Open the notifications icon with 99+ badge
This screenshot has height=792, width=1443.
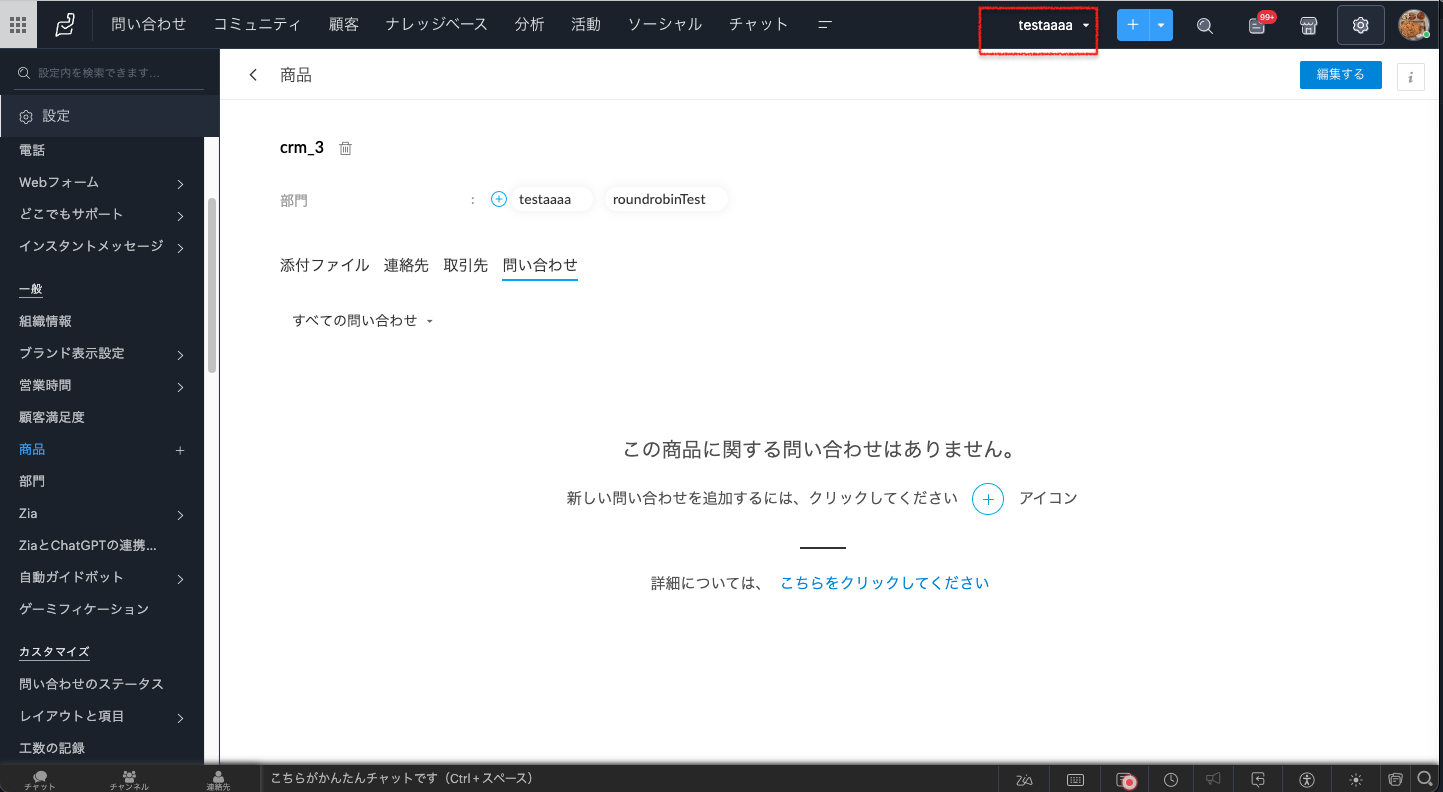(1258, 26)
